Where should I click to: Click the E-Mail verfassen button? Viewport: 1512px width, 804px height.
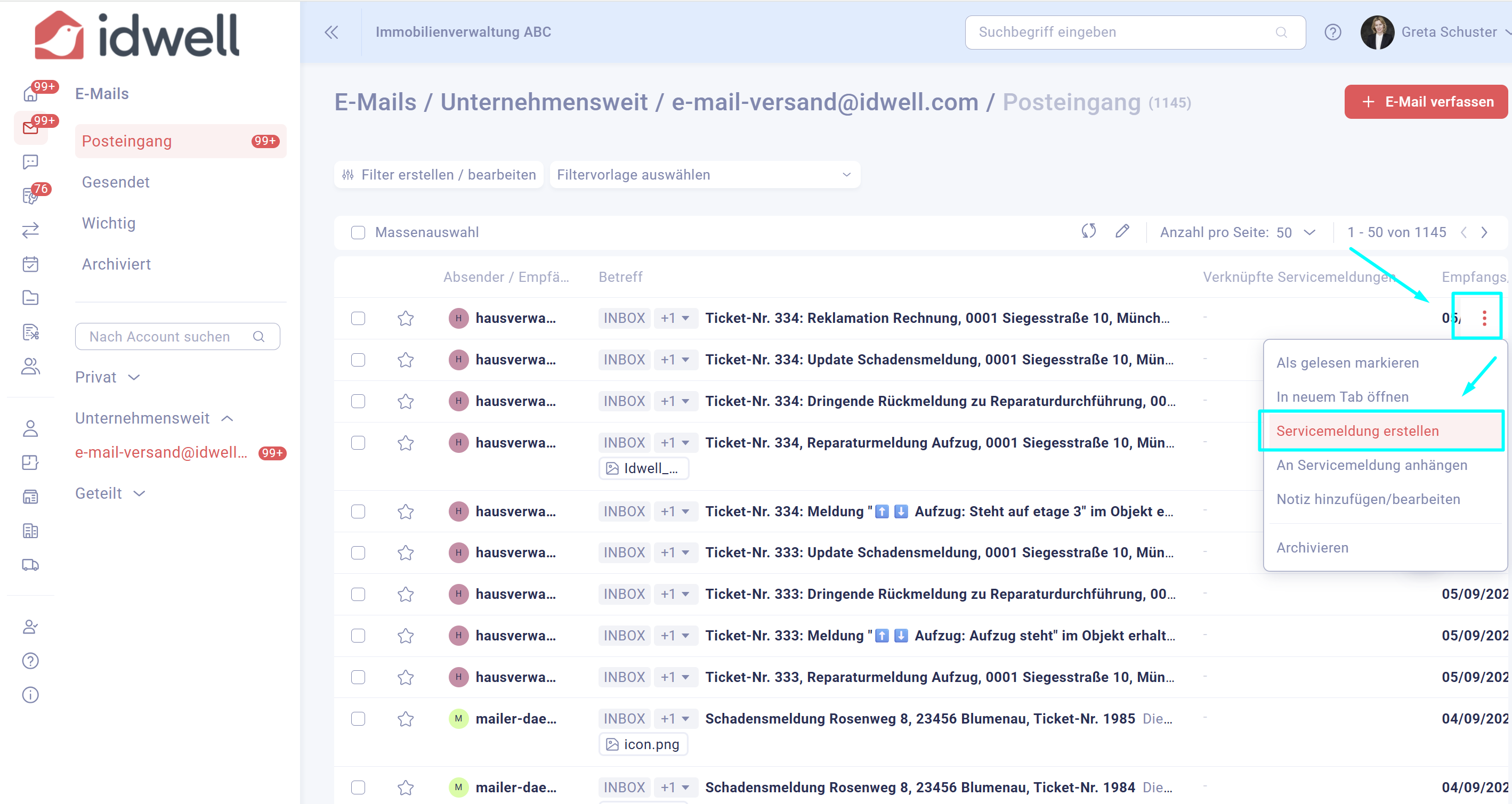coord(1426,102)
